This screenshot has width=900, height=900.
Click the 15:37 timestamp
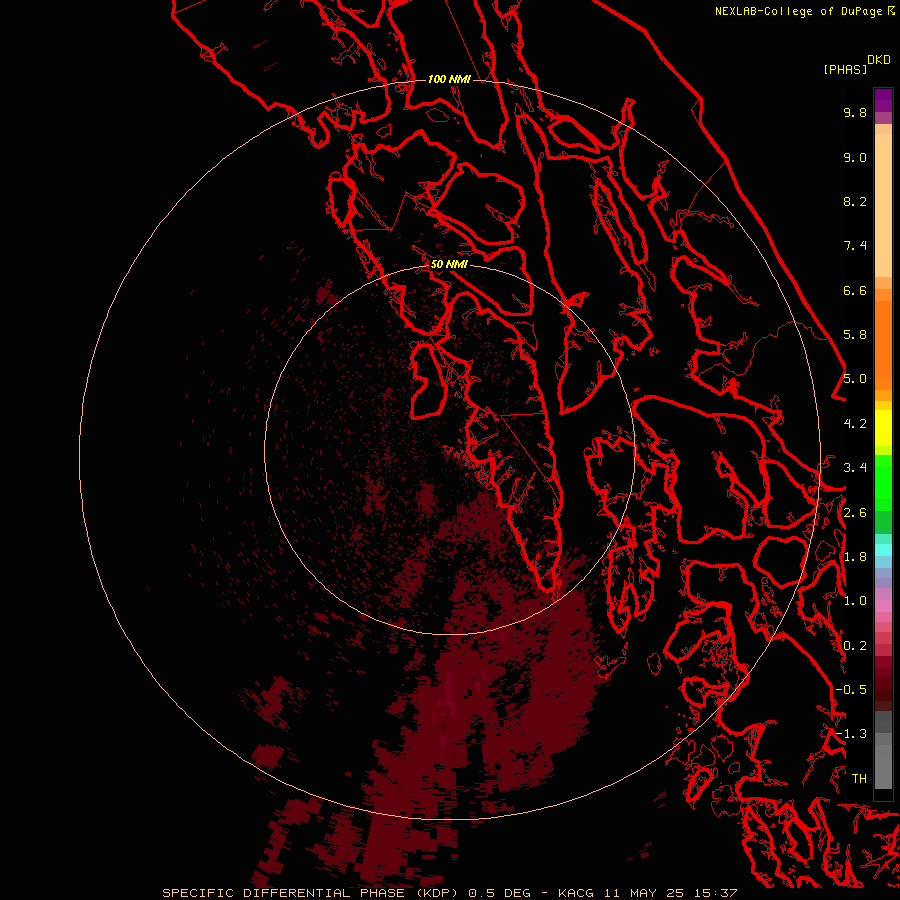[x=718, y=893]
